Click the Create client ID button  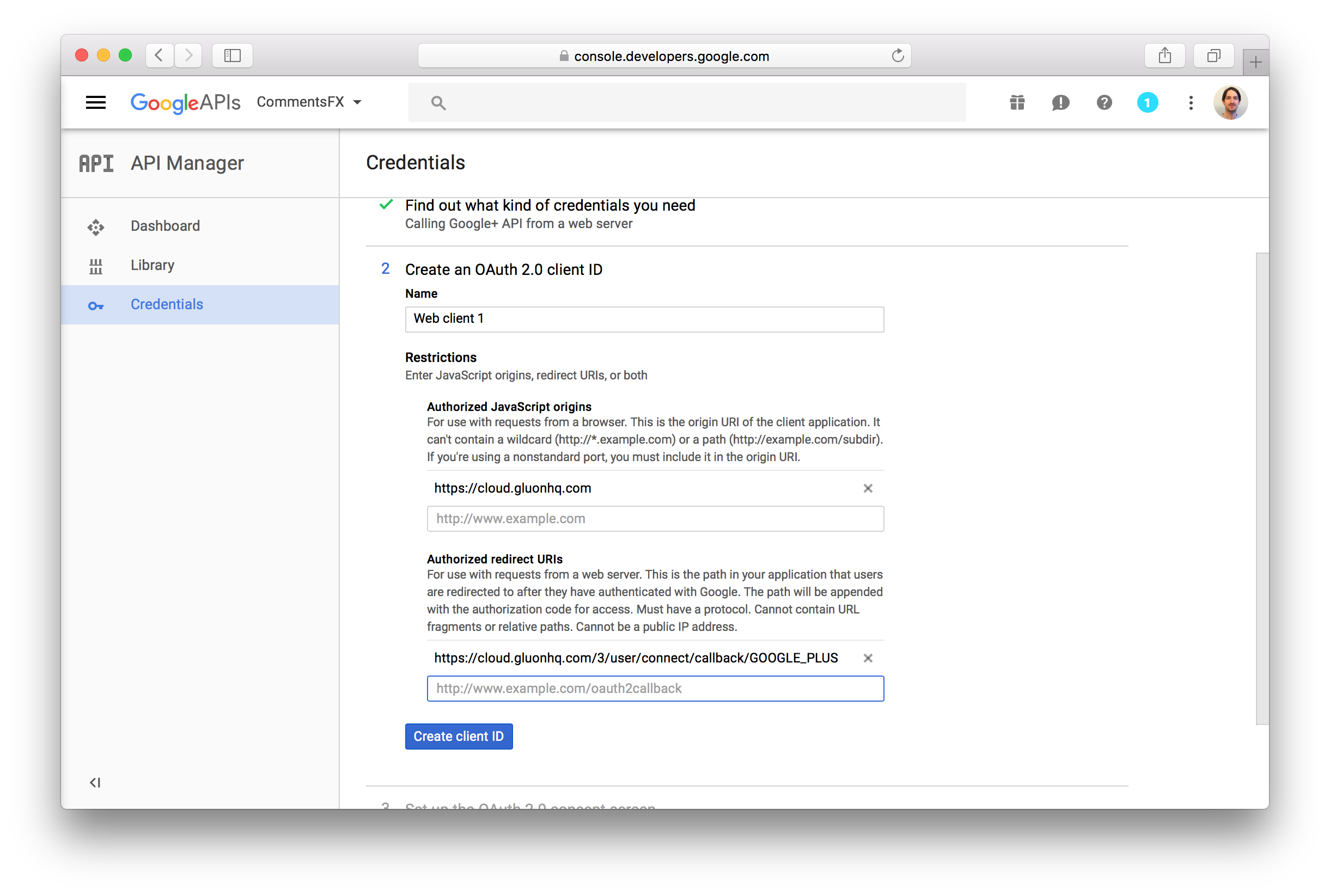[x=459, y=736]
